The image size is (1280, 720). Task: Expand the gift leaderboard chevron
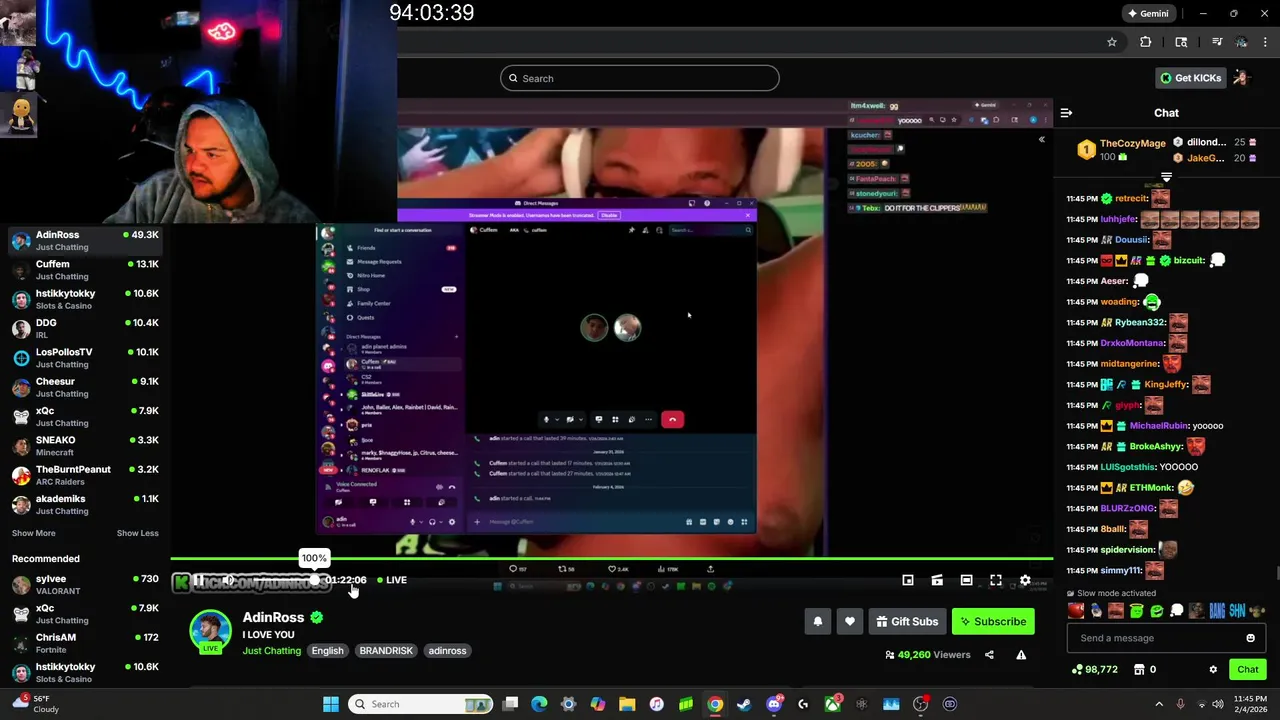[1166, 177]
